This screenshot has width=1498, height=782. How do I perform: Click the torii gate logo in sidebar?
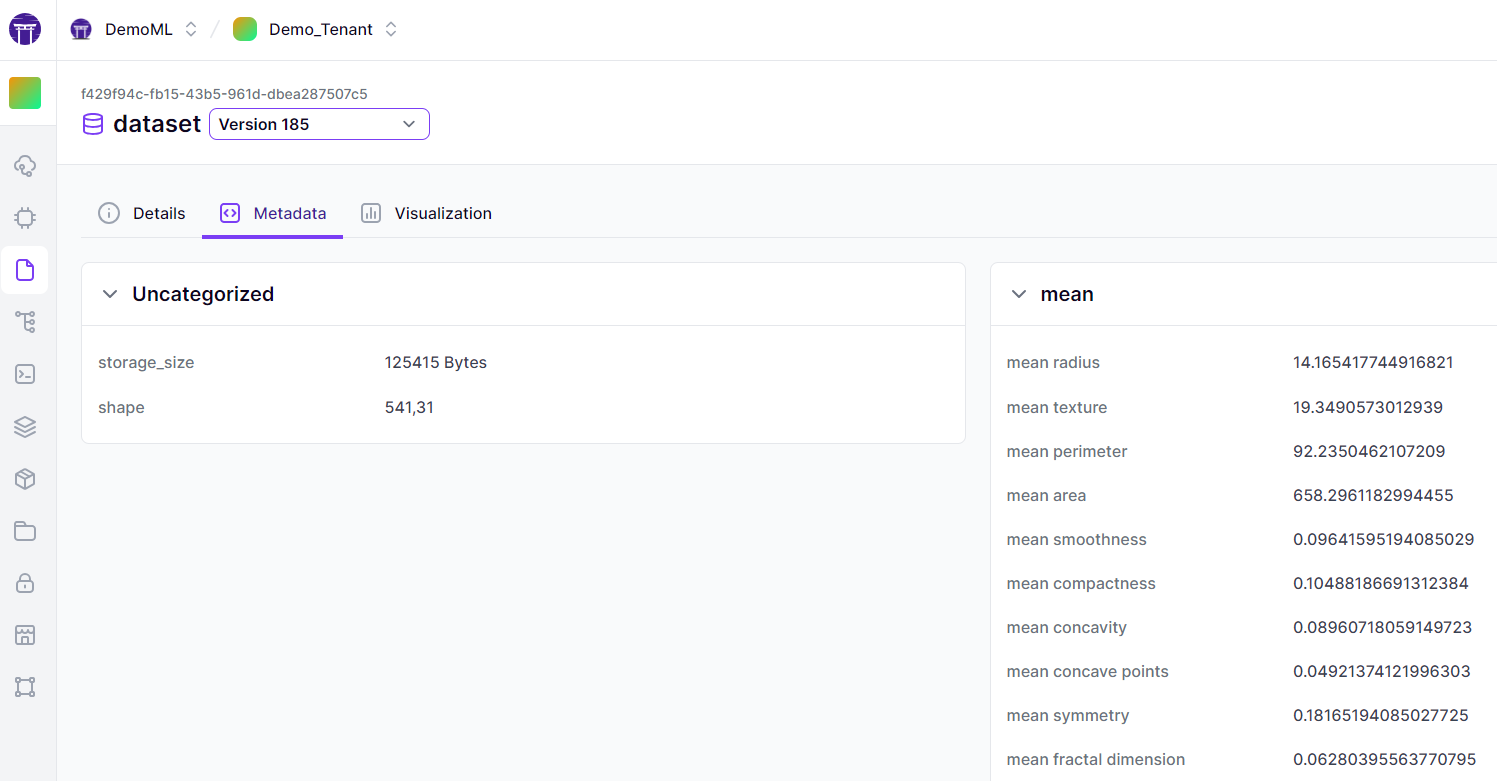pyautogui.click(x=25, y=30)
